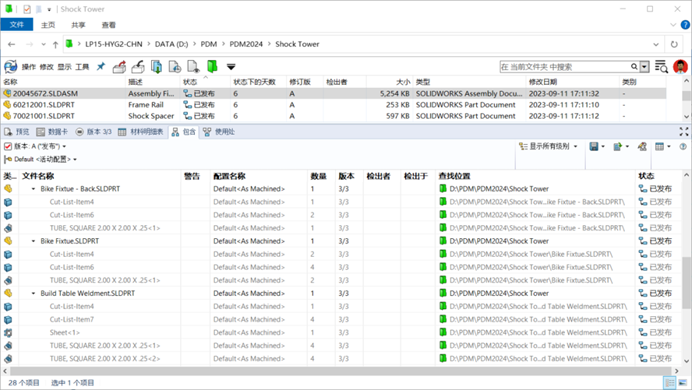Open the search box dropdown arrow
Image resolution: width=692 pixels, height=390 pixels.
coord(645,67)
